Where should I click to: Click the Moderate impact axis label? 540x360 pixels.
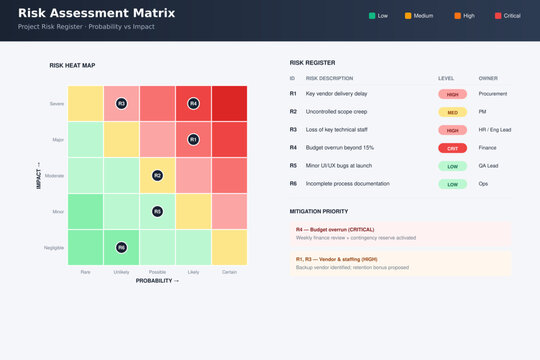tap(54, 176)
